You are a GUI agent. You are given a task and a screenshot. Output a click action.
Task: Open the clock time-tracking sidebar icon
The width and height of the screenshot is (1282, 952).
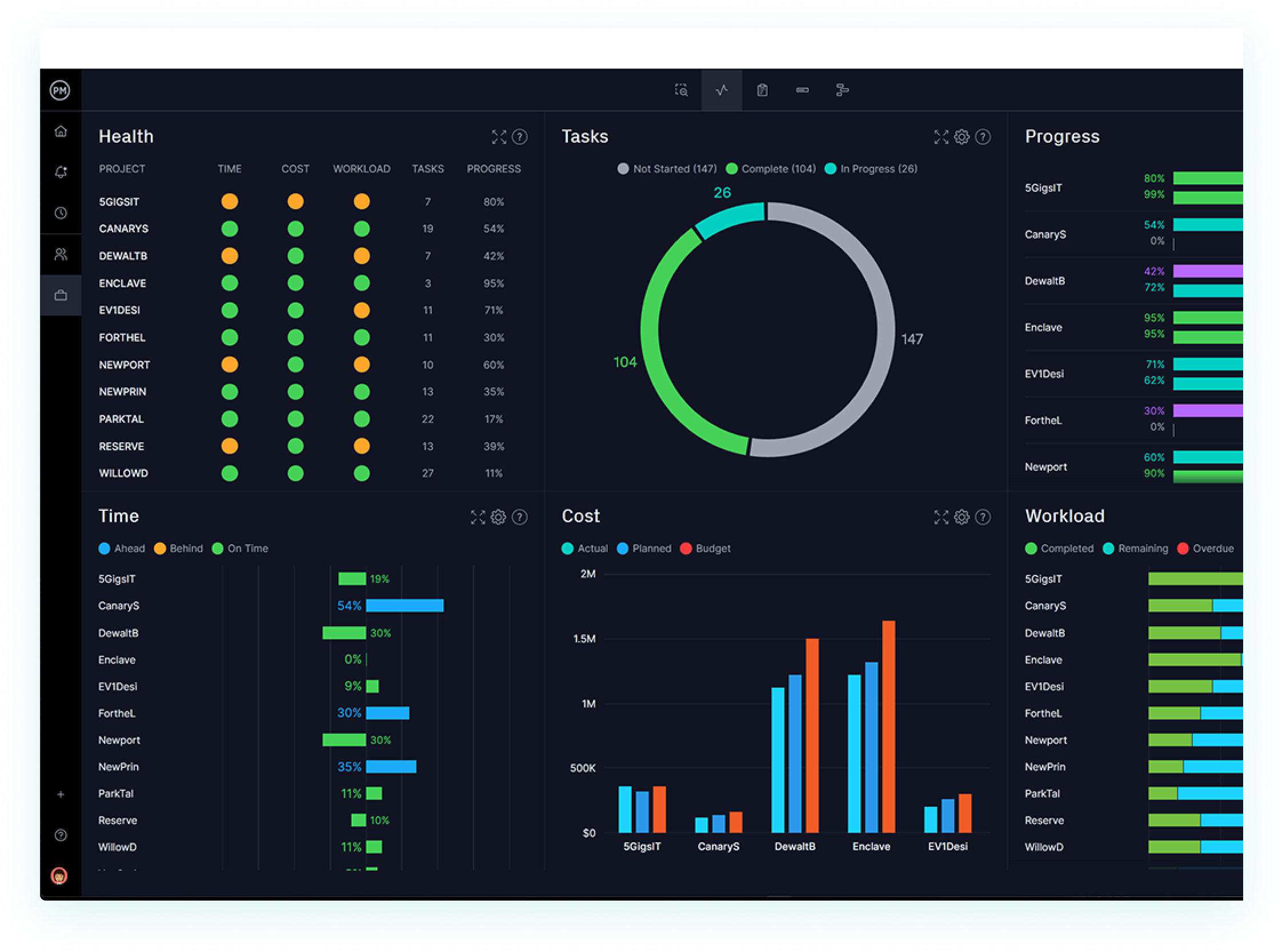(61, 213)
